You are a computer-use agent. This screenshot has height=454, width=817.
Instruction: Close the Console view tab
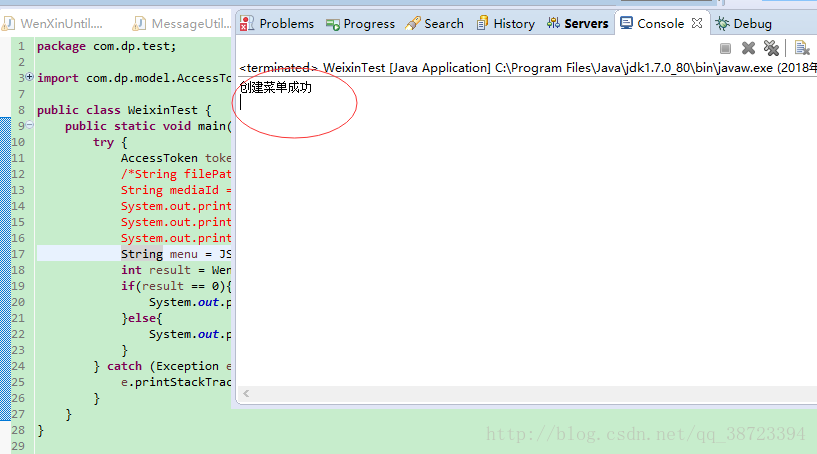(697, 23)
